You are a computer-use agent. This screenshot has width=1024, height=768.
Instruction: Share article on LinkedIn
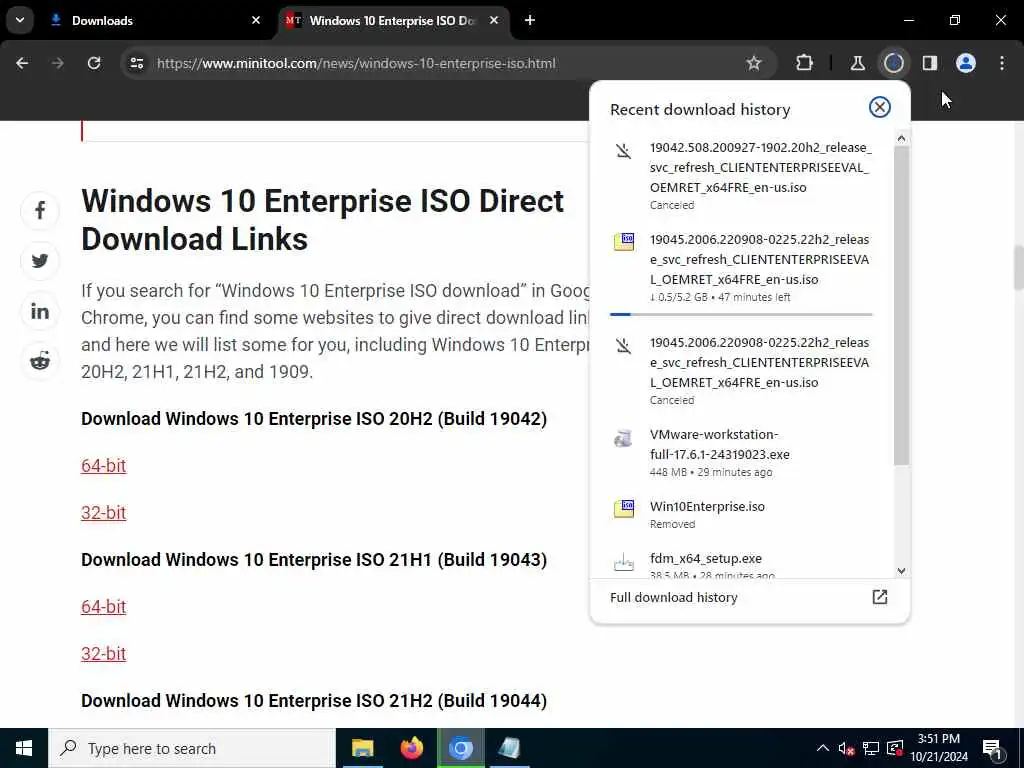coord(40,311)
